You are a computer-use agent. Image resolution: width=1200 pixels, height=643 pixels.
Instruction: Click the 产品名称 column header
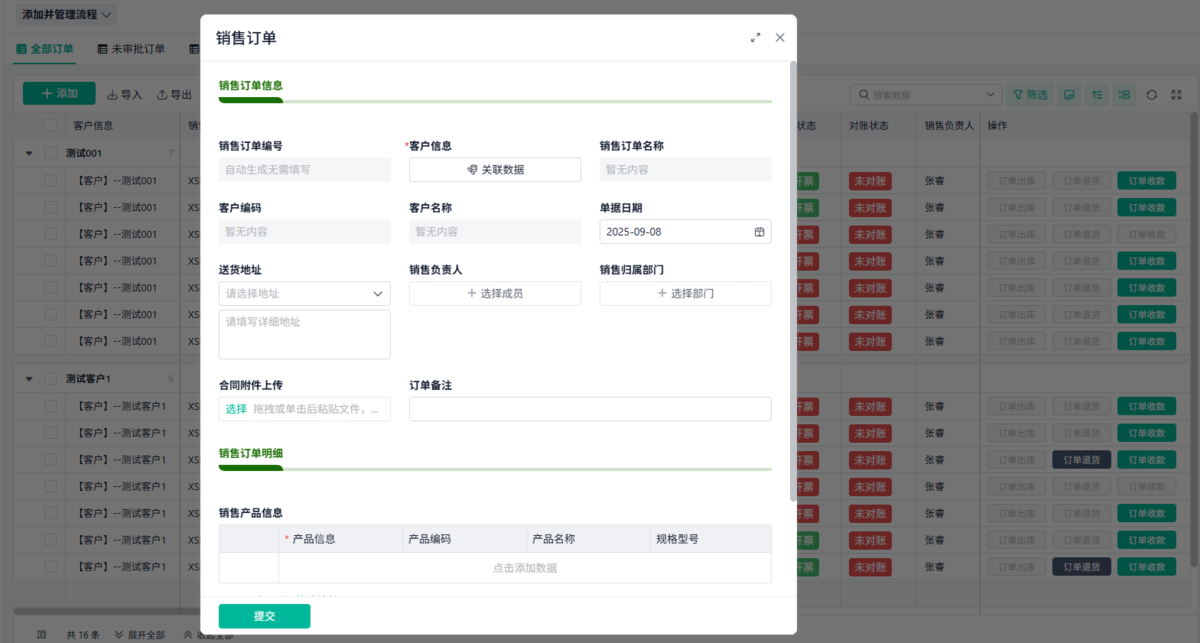tap(588, 539)
